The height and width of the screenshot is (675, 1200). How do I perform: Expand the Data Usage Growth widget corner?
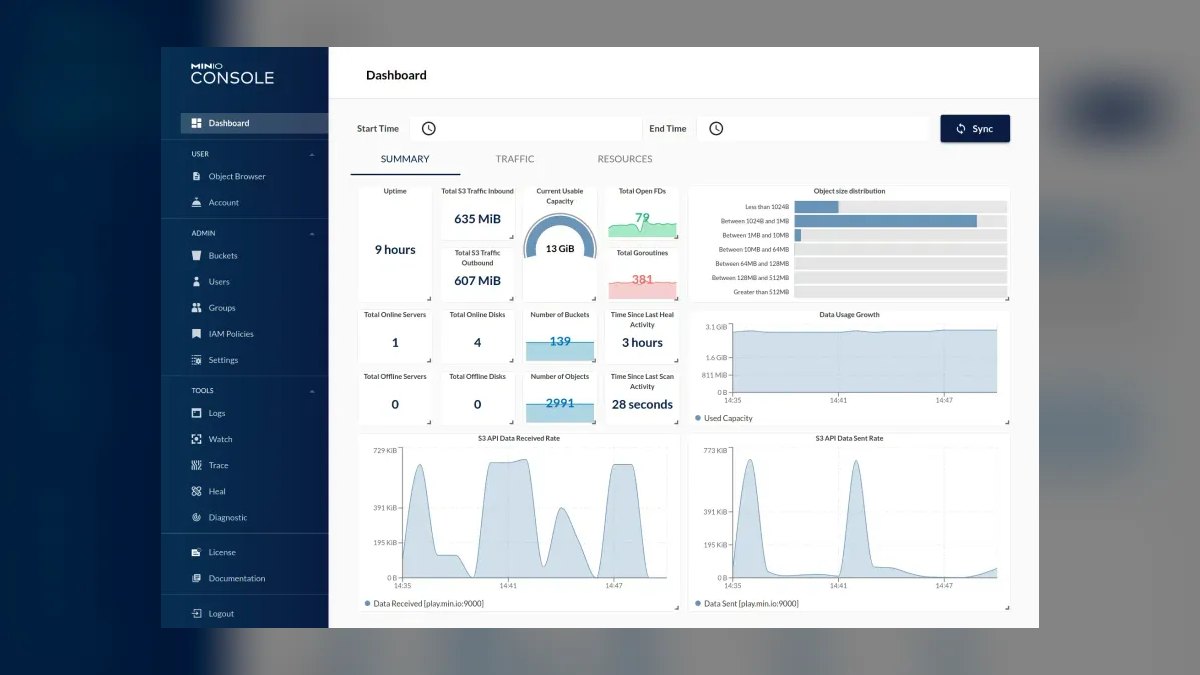click(1006, 423)
